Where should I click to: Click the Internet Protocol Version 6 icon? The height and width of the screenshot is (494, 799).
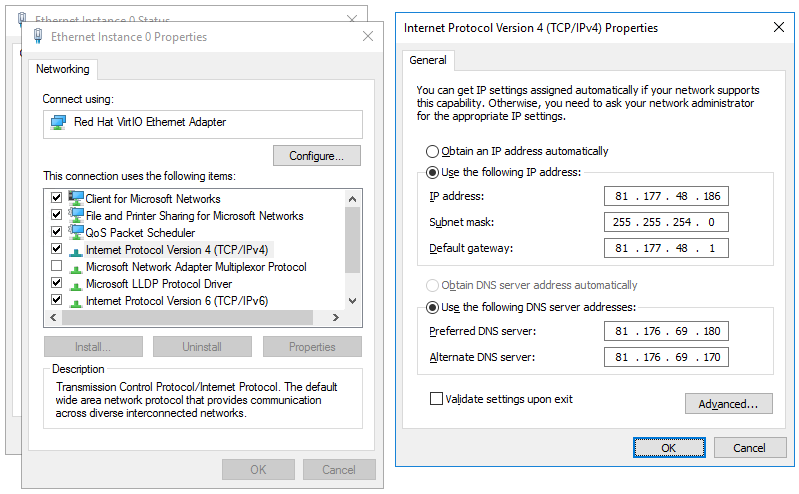[76, 301]
